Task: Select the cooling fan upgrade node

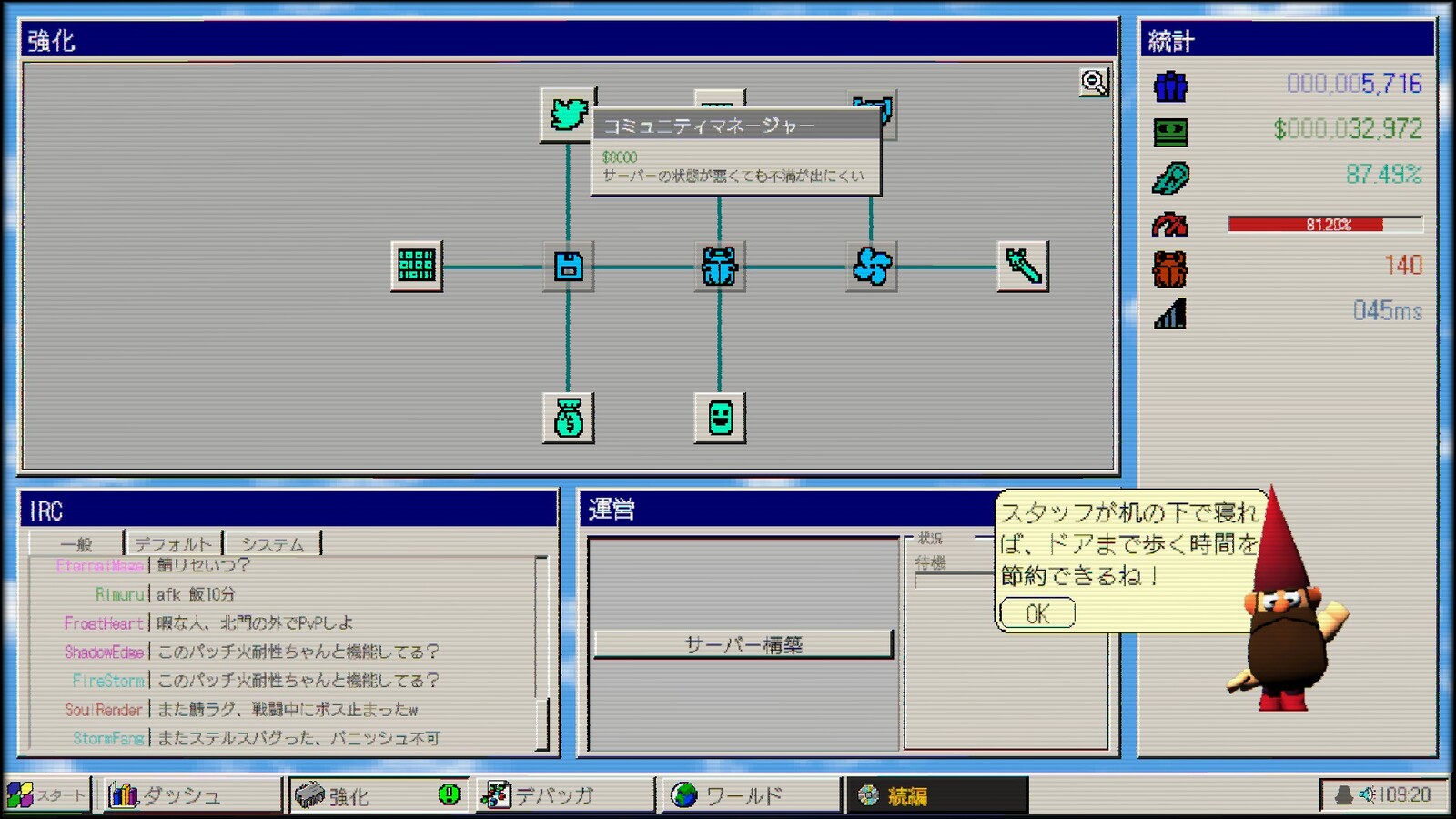Action: click(872, 267)
